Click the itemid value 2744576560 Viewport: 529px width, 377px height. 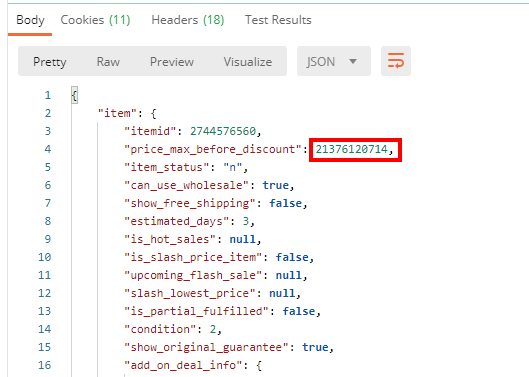(223, 131)
